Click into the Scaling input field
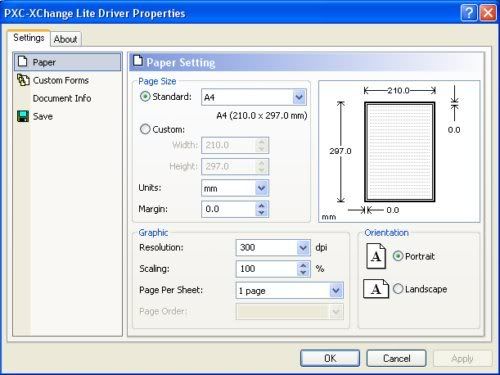This screenshot has height=375, width=500. tap(266, 269)
